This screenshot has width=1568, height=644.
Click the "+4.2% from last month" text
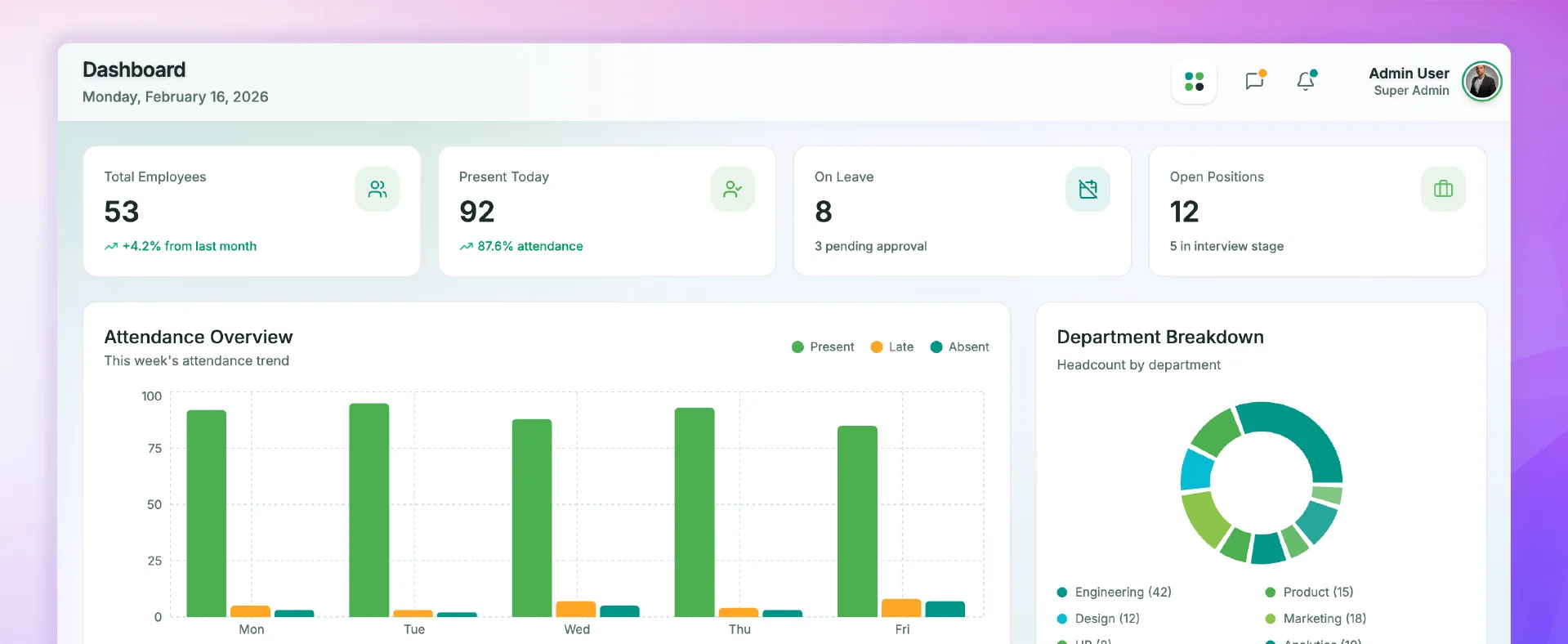coord(190,247)
